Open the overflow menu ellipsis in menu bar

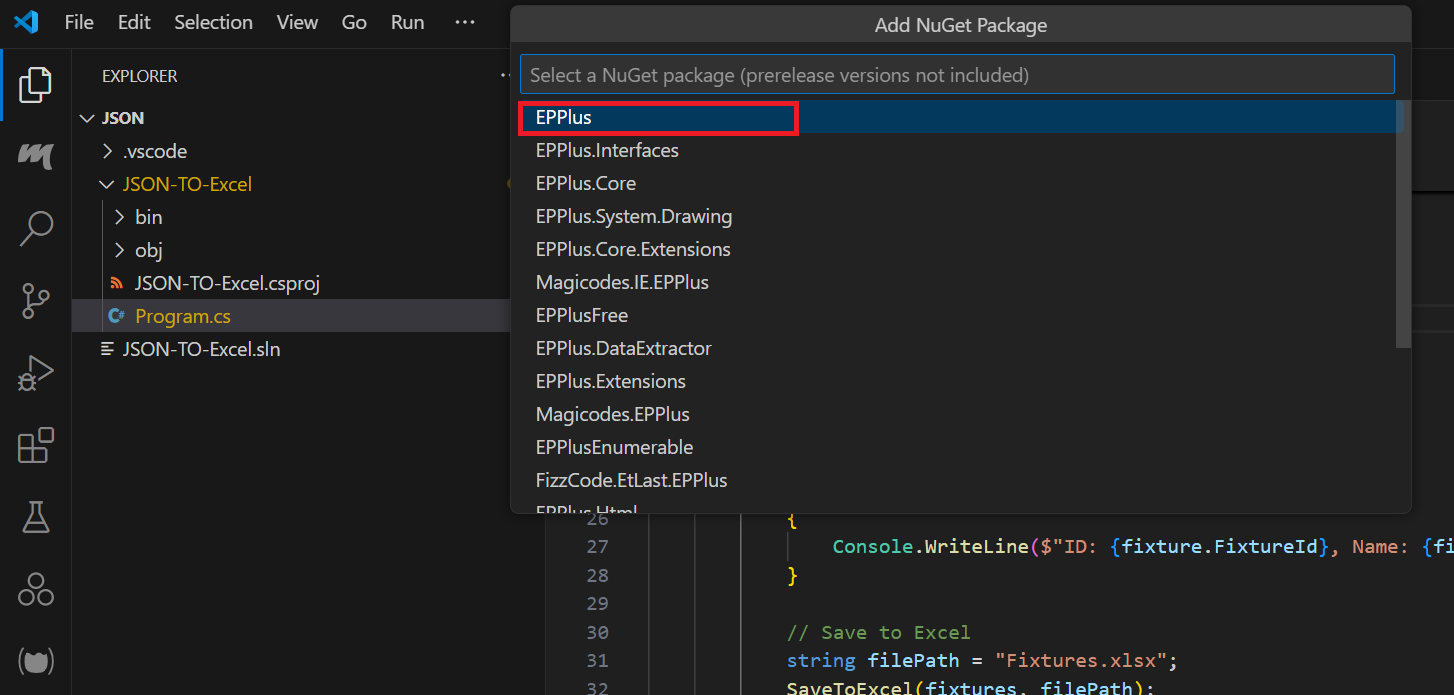[x=465, y=22]
